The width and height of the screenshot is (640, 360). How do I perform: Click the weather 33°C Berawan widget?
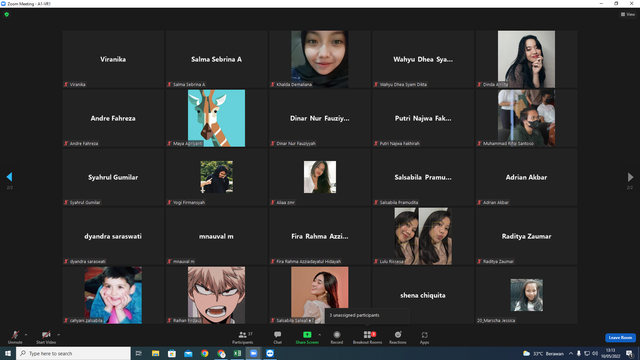pyautogui.click(x=543, y=353)
